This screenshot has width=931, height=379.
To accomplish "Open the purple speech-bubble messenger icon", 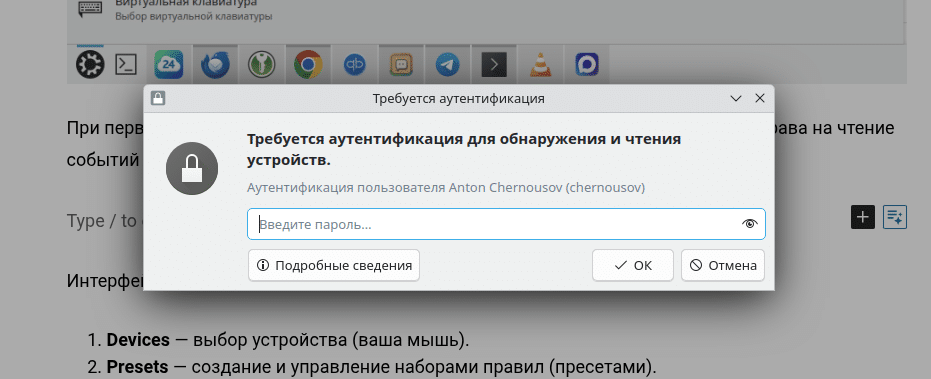I will click(x=587, y=64).
